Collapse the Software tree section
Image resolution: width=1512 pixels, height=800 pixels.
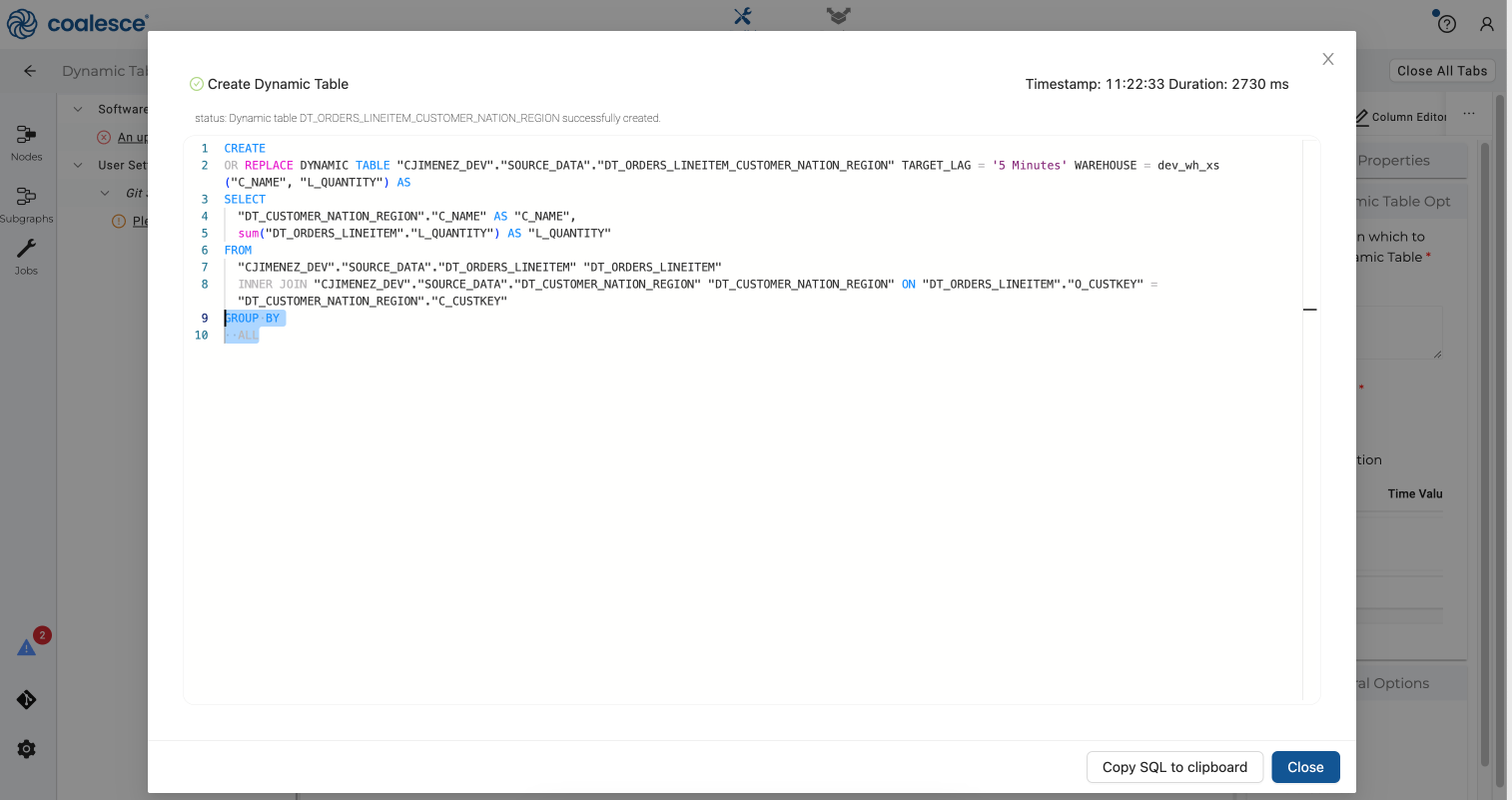pyautogui.click(x=78, y=109)
